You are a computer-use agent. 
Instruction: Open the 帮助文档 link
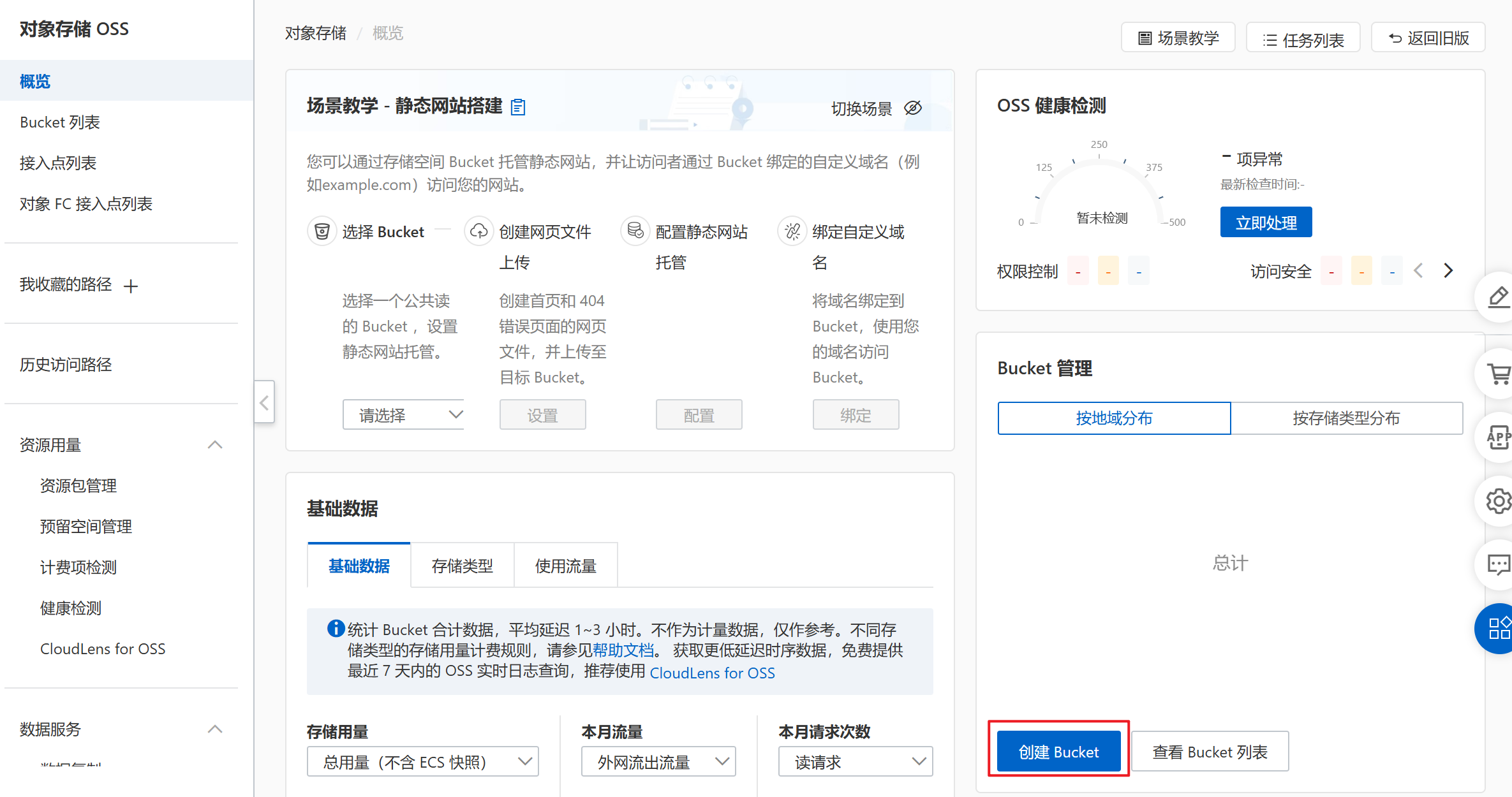[623, 650]
